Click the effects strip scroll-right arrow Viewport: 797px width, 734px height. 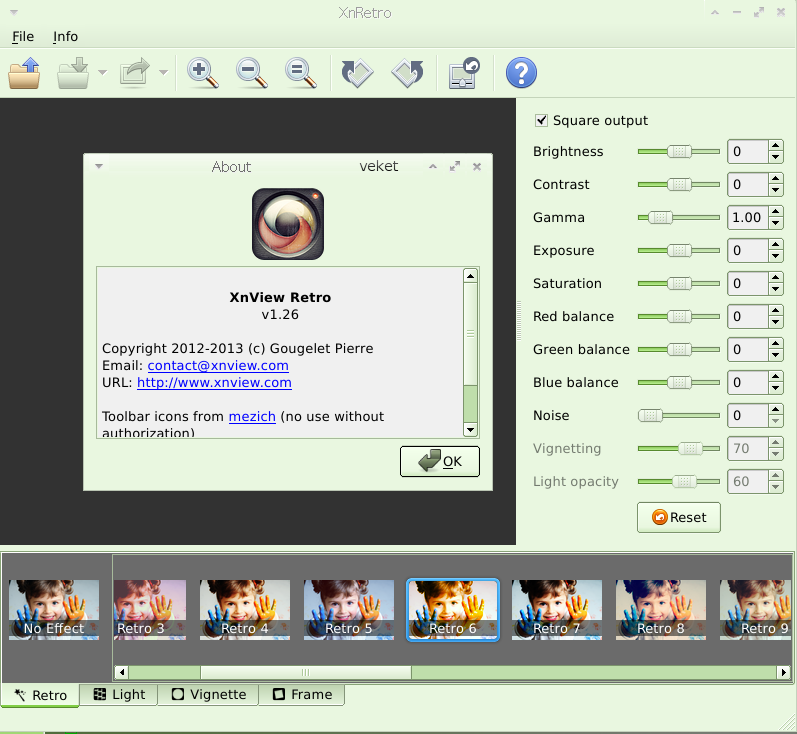(784, 672)
